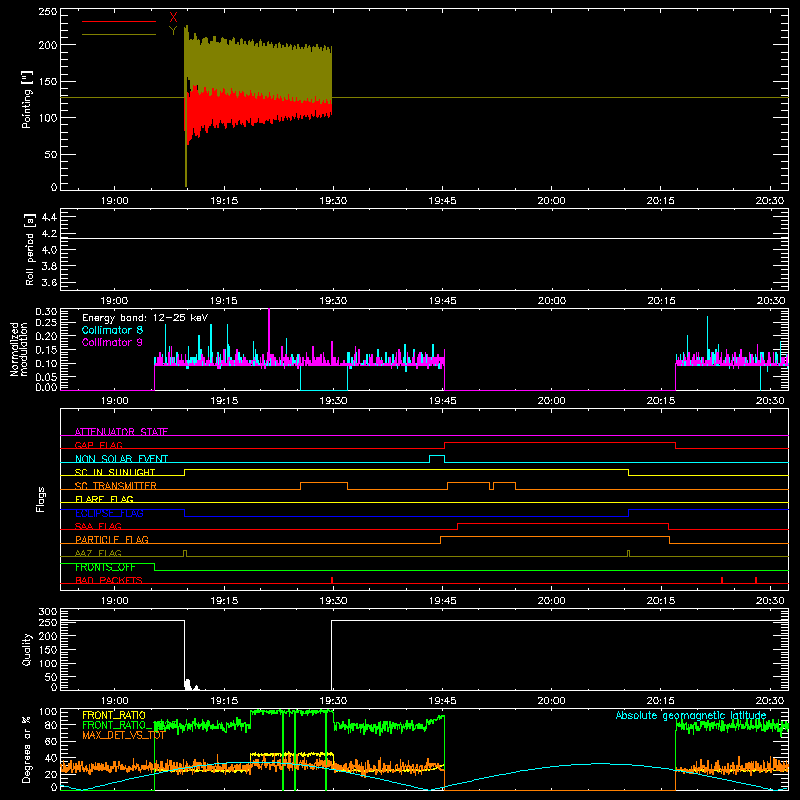Click the 20:00 tick under Flags plot
The image size is (800, 800).
[x=552, y=601]
